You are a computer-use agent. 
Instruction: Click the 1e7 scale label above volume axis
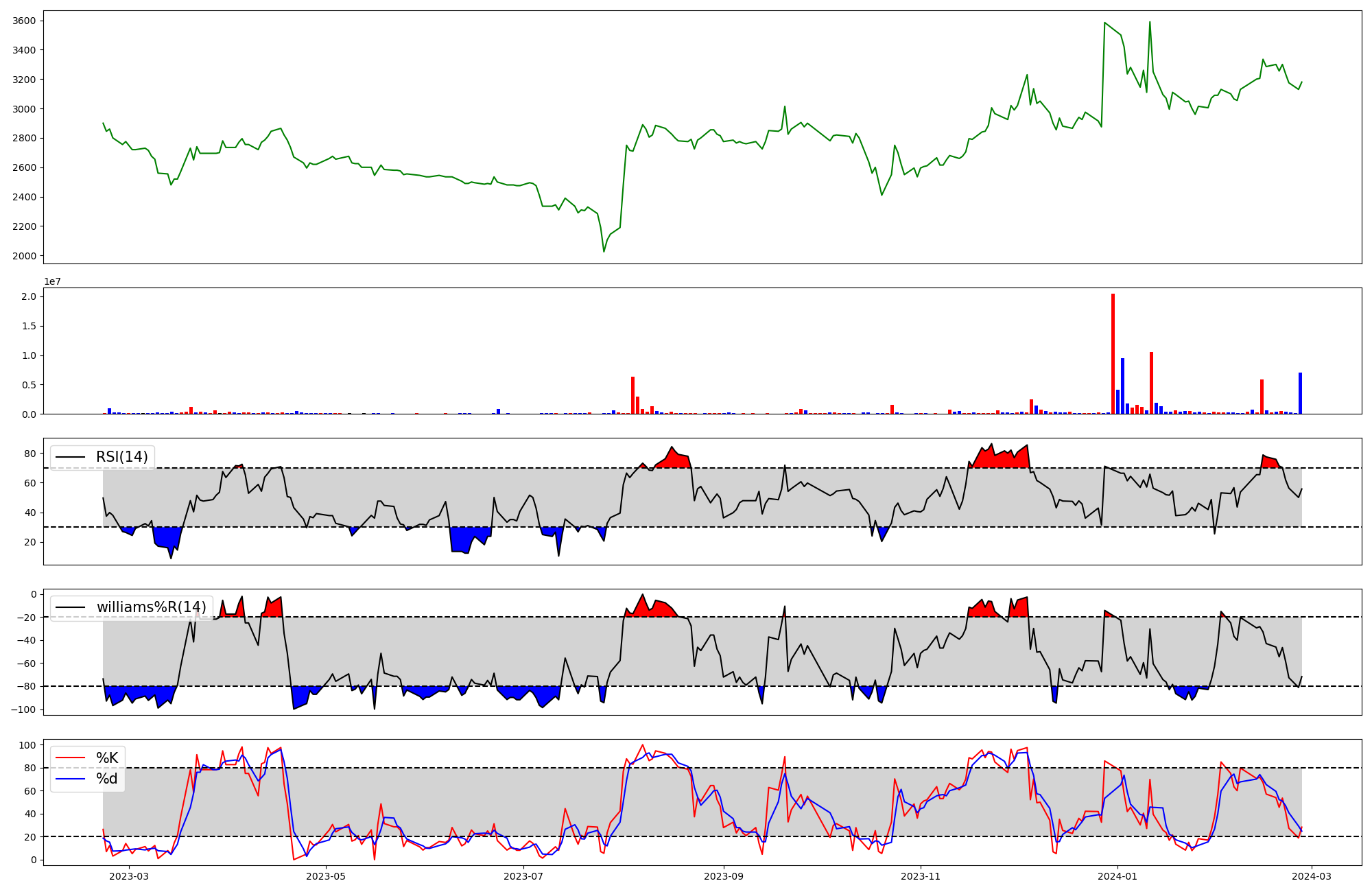pyautogui.click(x=53, y=282)
